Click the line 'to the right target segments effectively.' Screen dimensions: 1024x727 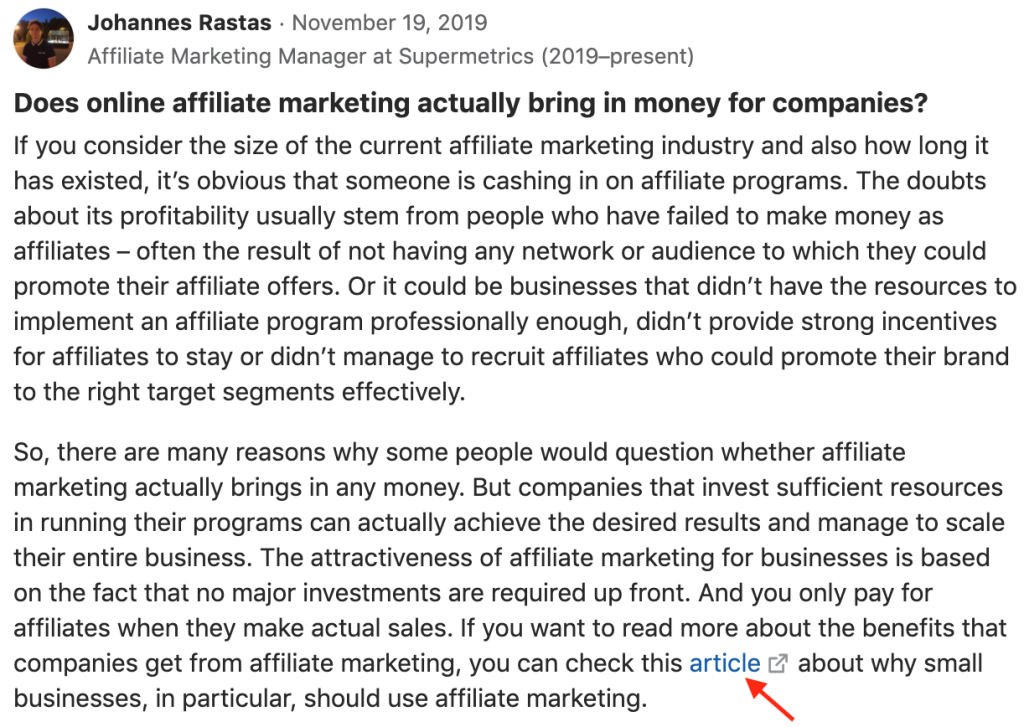pos(240,393)
